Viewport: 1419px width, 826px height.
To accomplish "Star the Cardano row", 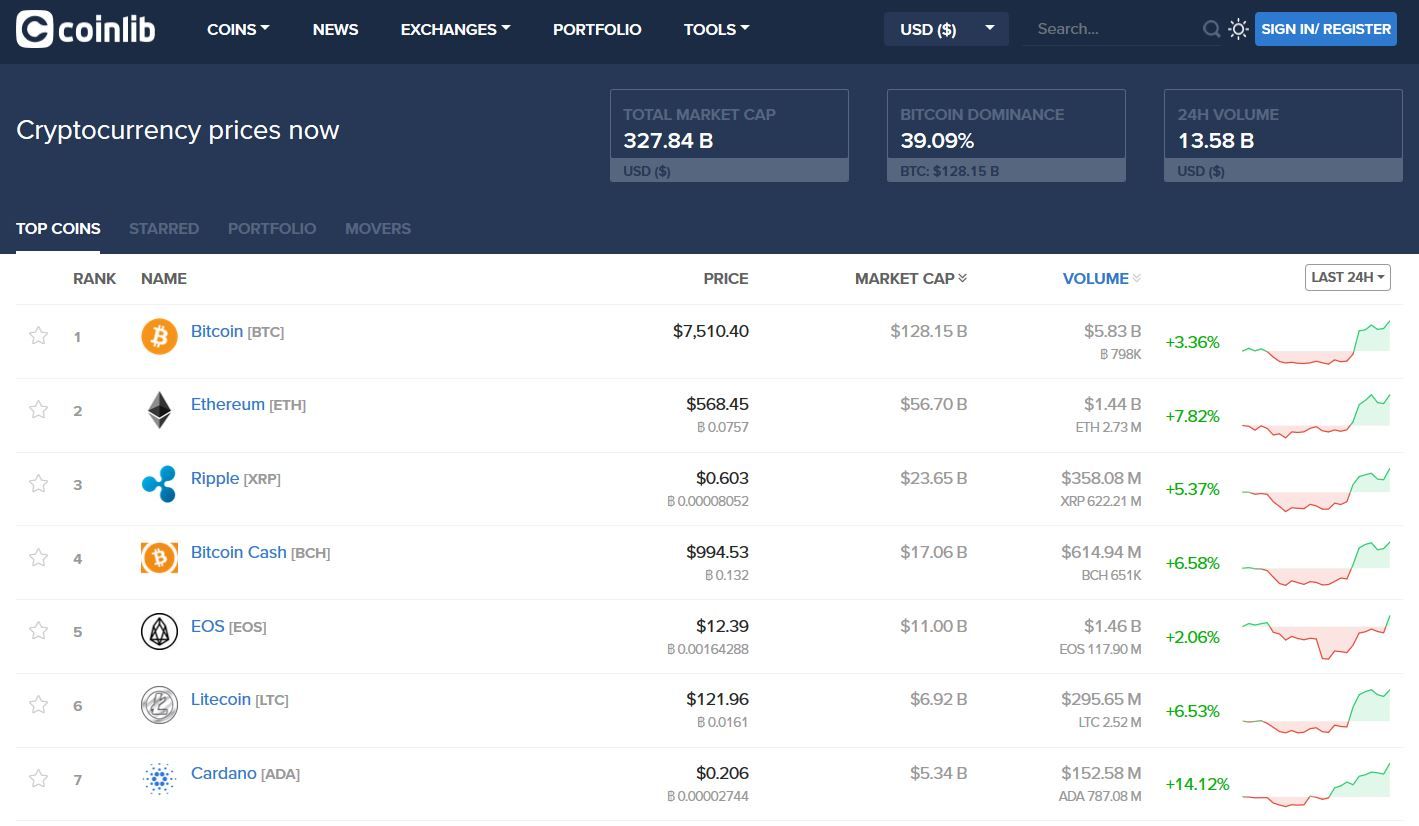I will point(38,779).
